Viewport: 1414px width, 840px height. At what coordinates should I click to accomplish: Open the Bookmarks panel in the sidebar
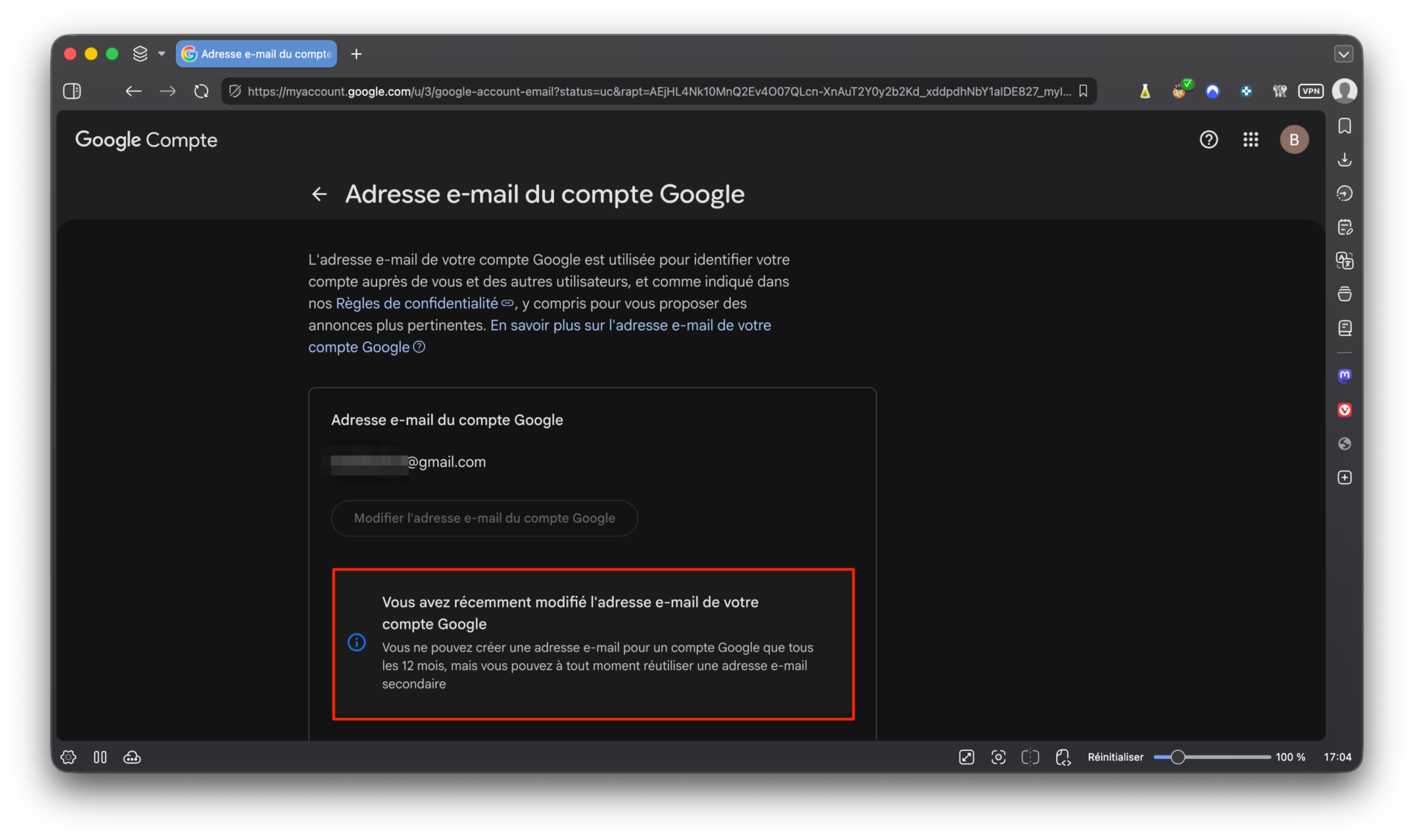click(1345, 127)
